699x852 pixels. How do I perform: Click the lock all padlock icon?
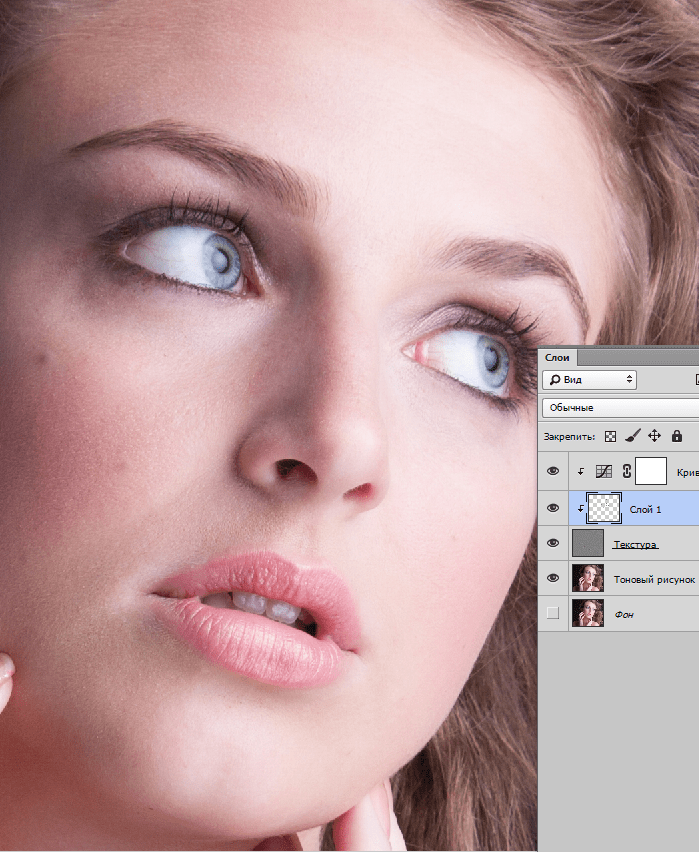[676, 436]
